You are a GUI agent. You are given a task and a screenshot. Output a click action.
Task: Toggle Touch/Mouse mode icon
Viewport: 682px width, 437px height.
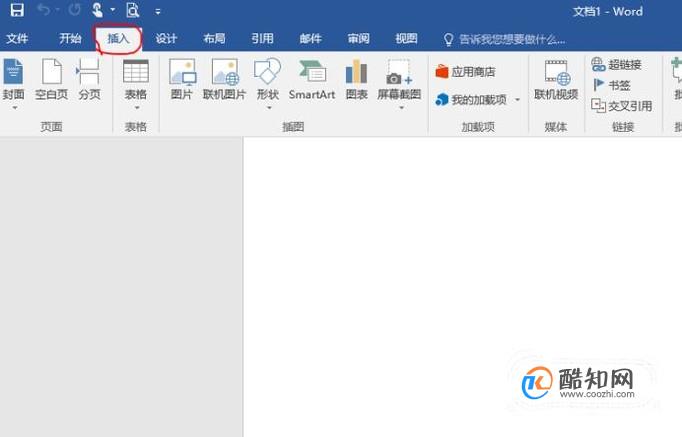coord(97,10)
